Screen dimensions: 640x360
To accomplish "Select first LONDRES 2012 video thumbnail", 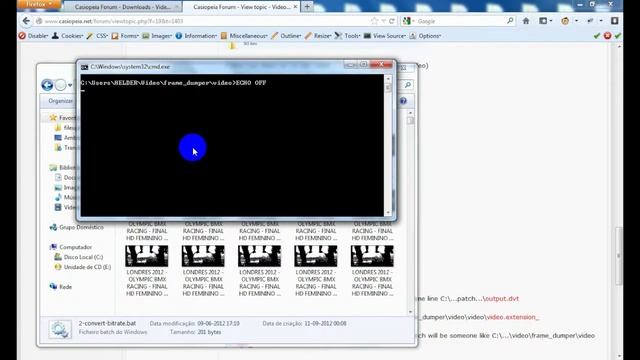I will point(147,256).
